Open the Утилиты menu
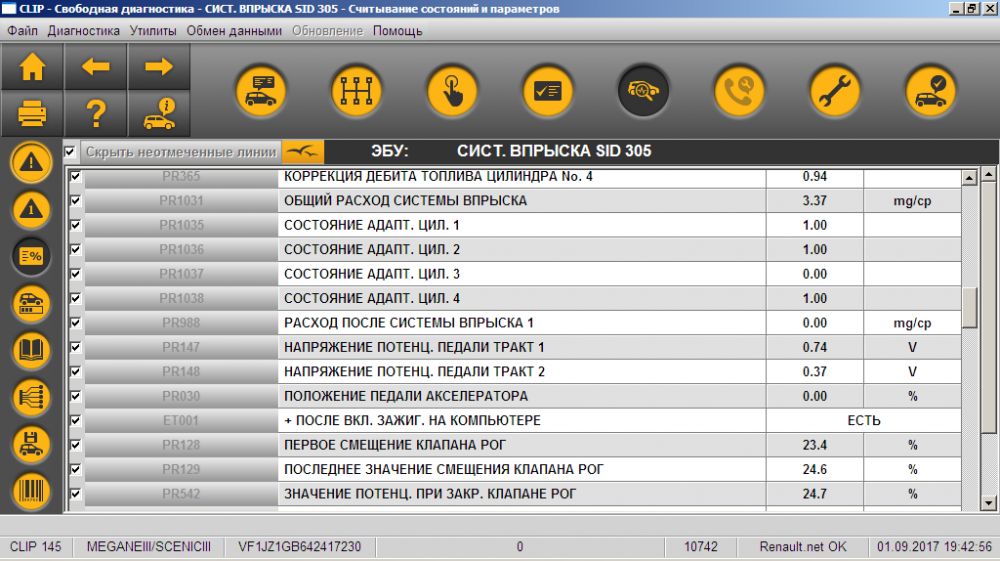 click(153, 31)
